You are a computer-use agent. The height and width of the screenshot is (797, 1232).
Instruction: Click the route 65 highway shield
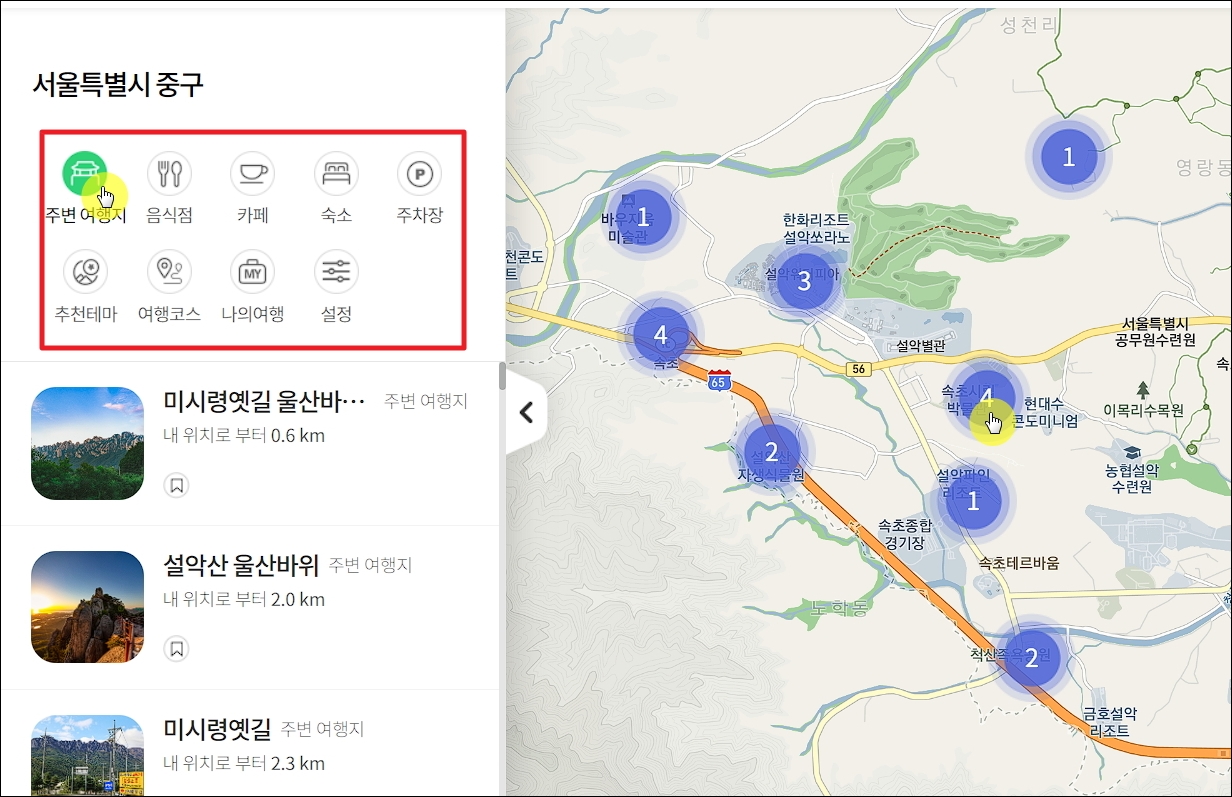[x=718, y=380]
